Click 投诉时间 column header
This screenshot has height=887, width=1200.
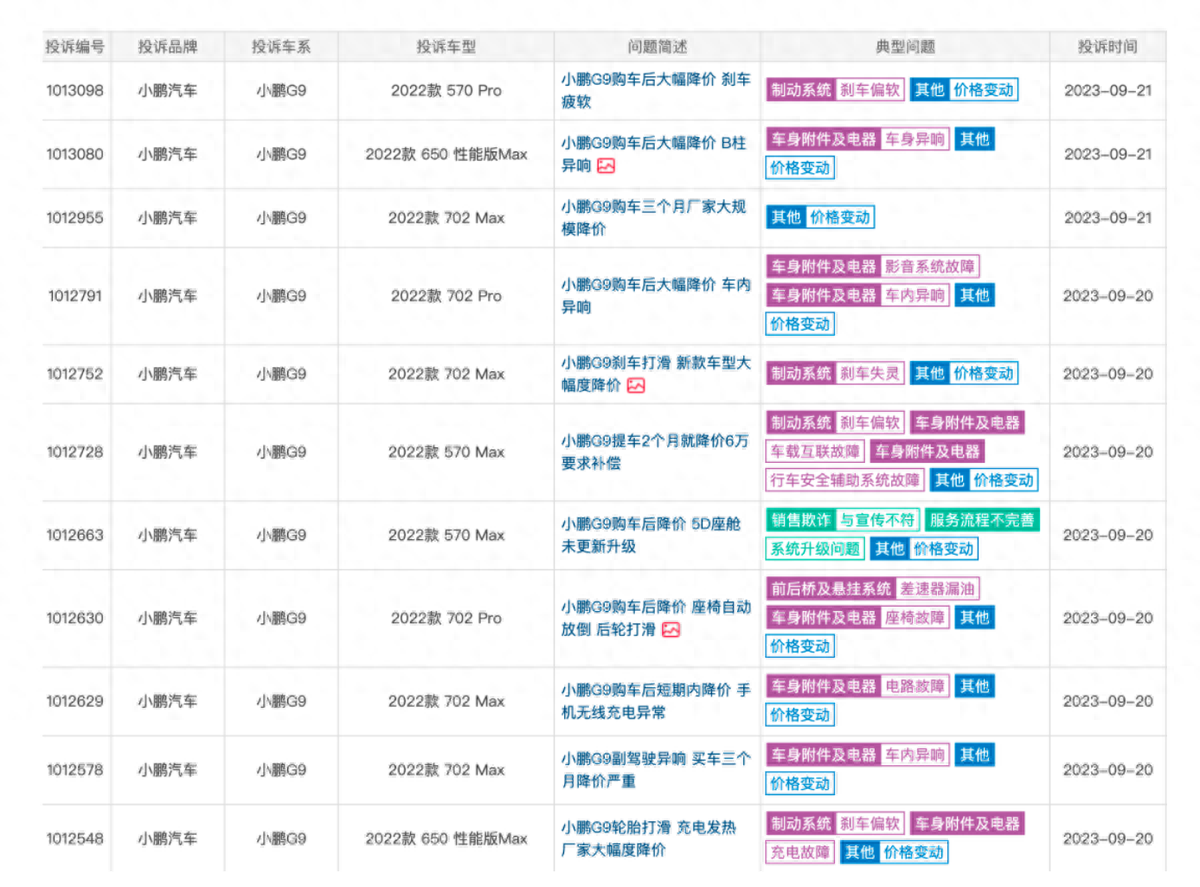(1107, 46)
